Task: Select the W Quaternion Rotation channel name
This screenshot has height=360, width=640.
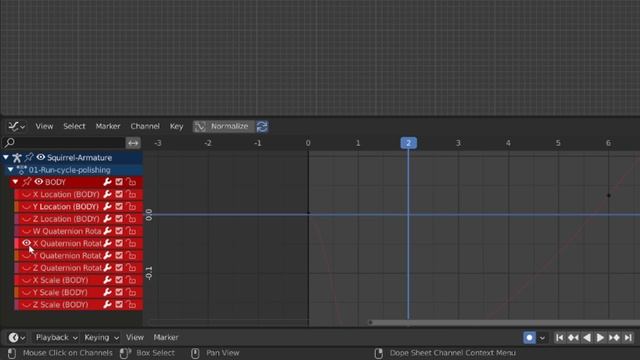Action: 67,231
